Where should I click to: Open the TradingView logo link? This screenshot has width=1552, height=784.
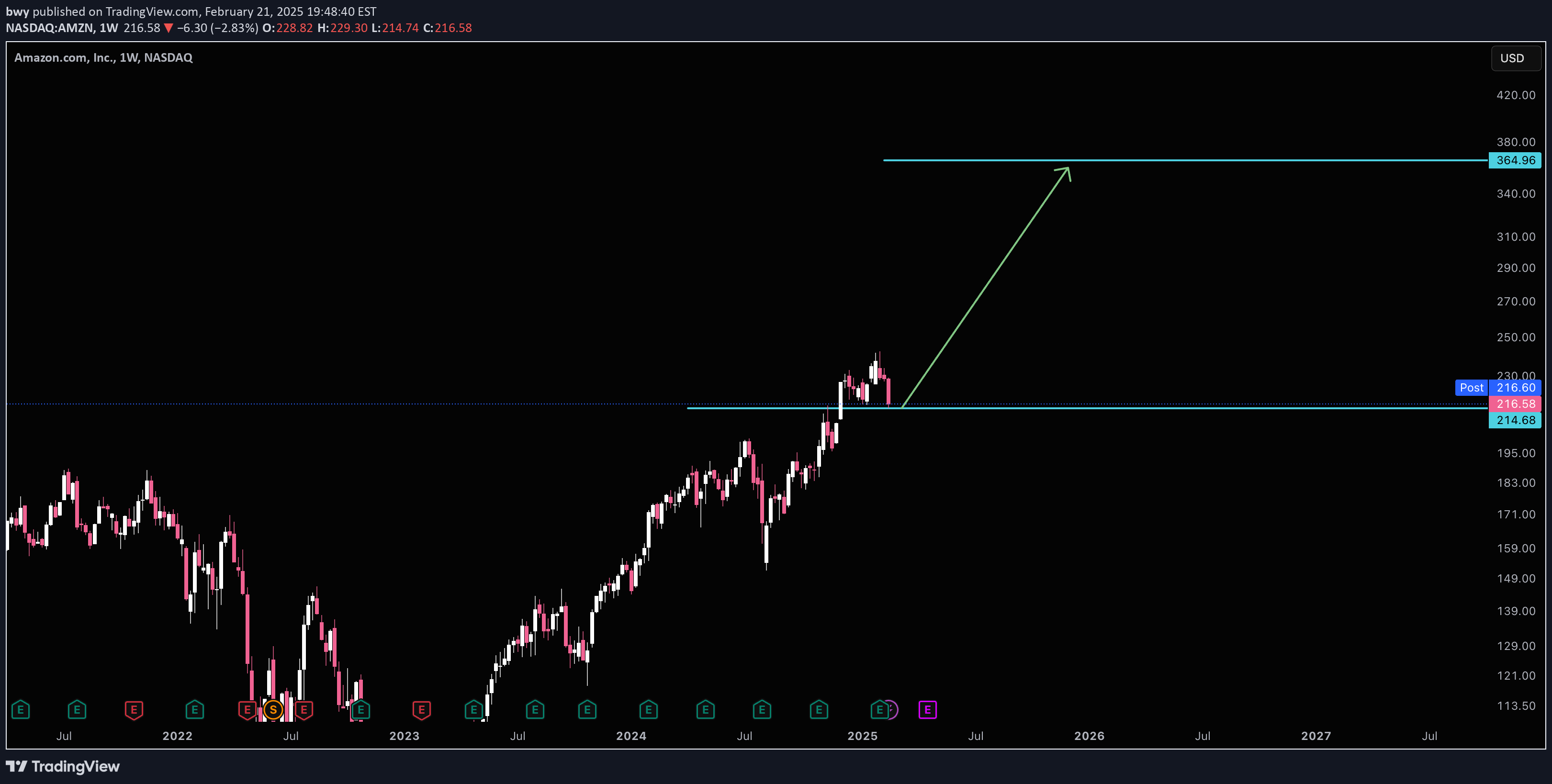tap(63, 767)
